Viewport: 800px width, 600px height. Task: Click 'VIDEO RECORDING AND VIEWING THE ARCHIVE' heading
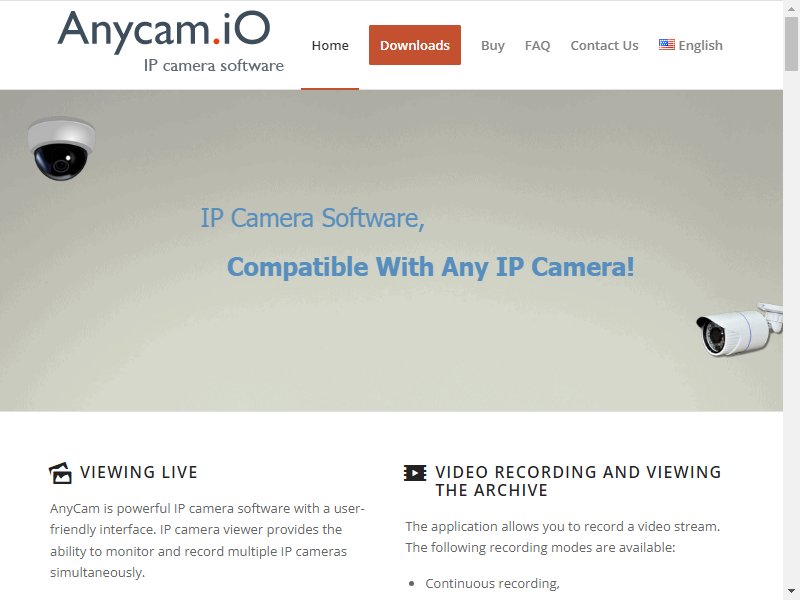point(578,481)
